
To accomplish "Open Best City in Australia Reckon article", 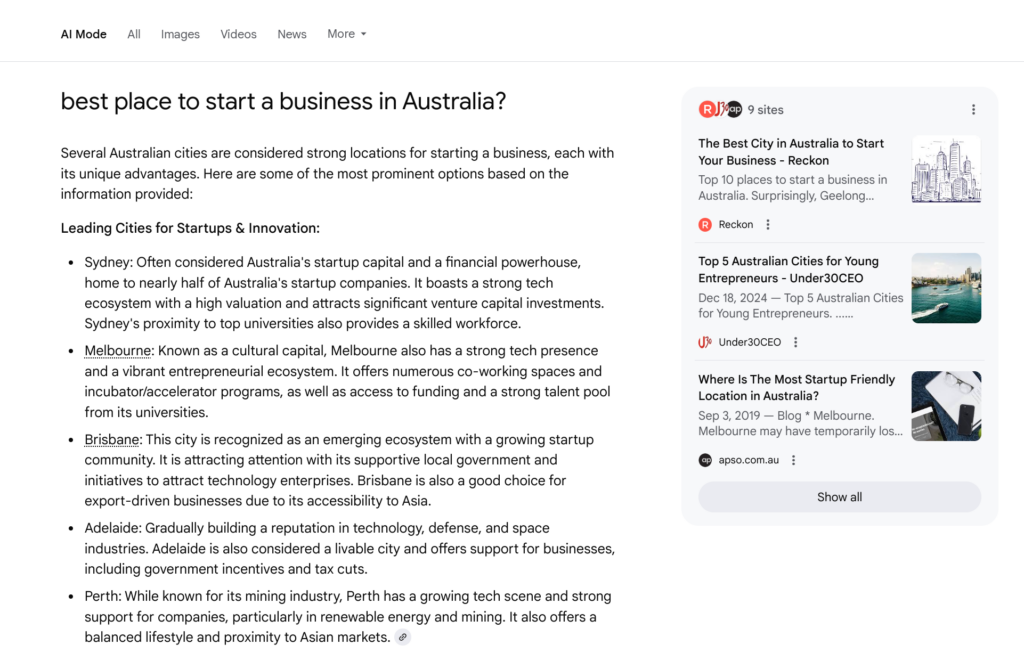I will 791,152.
